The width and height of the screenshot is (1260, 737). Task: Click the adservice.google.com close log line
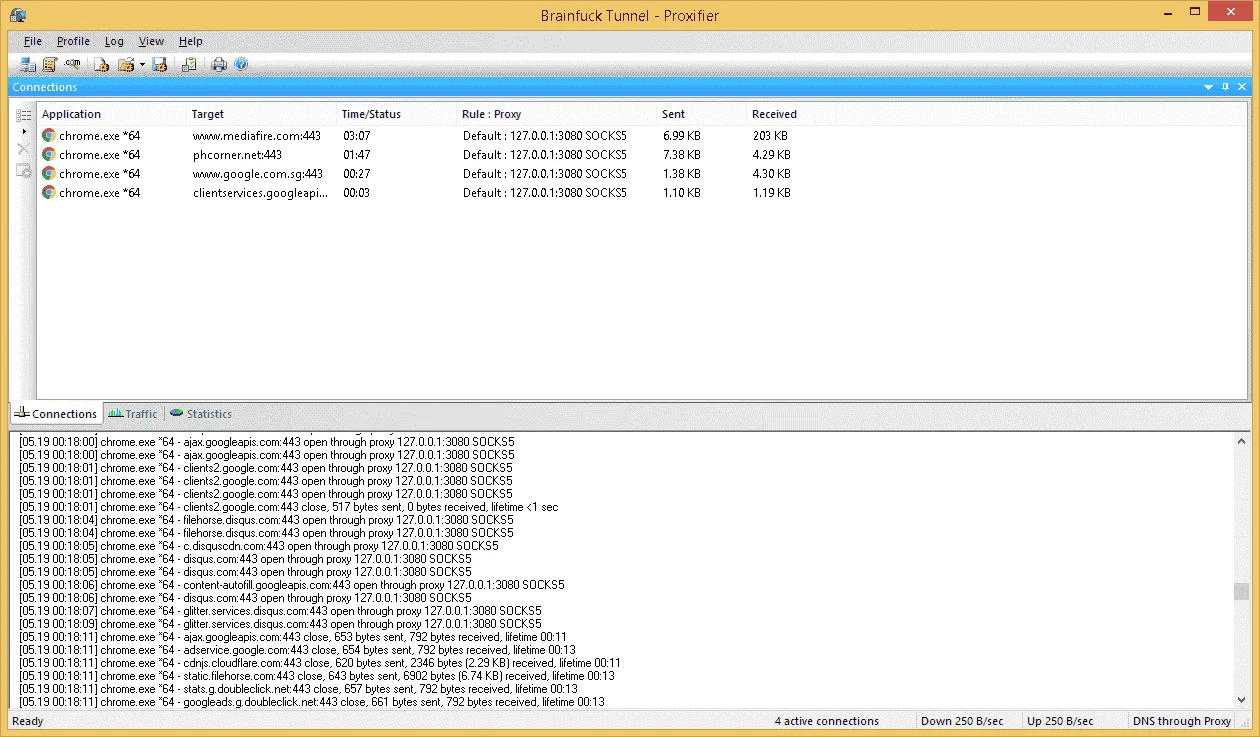(298, 650)
